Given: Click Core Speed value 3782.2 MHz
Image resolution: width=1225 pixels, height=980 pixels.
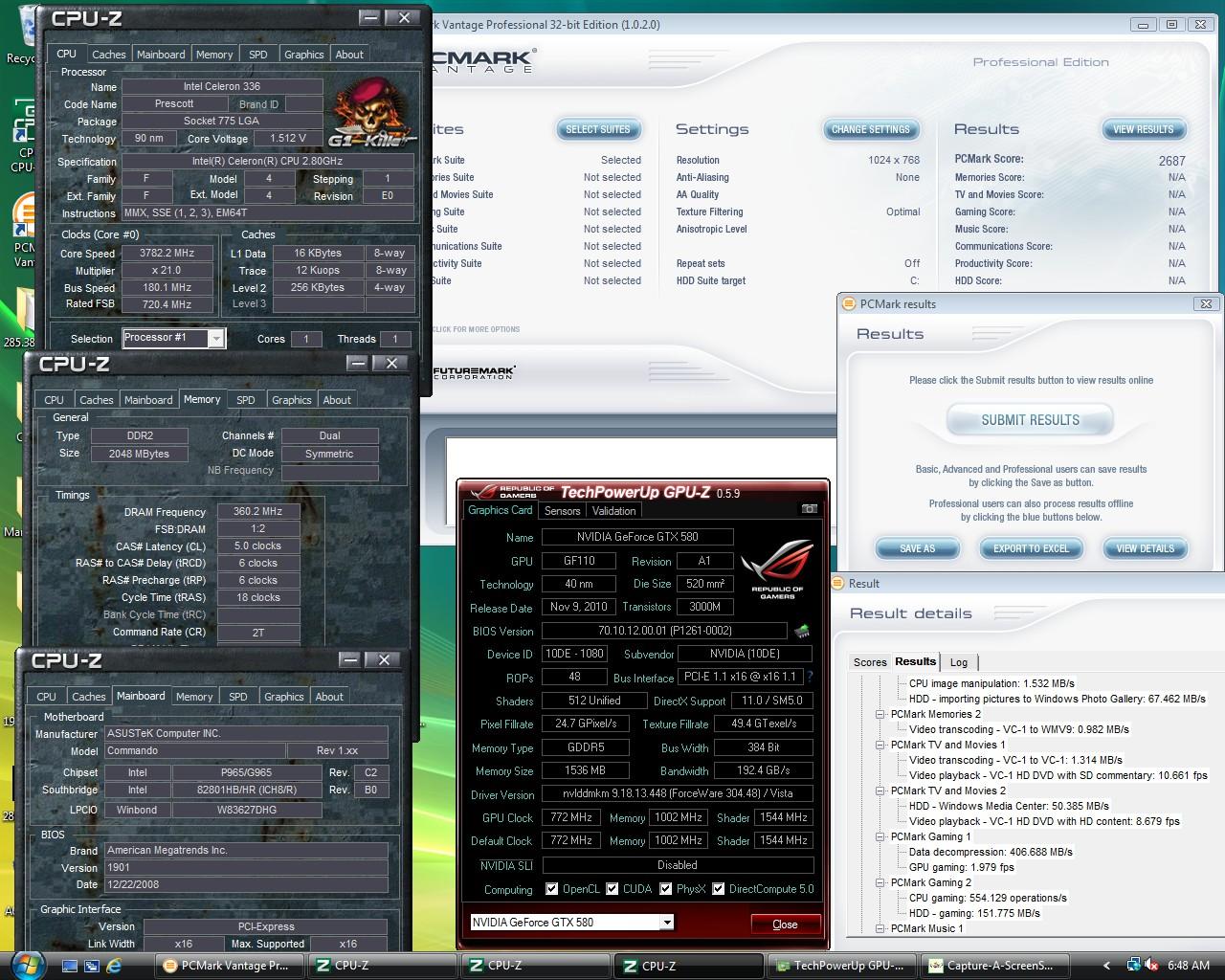Looking at the screenshot, I should pos(167,254).
